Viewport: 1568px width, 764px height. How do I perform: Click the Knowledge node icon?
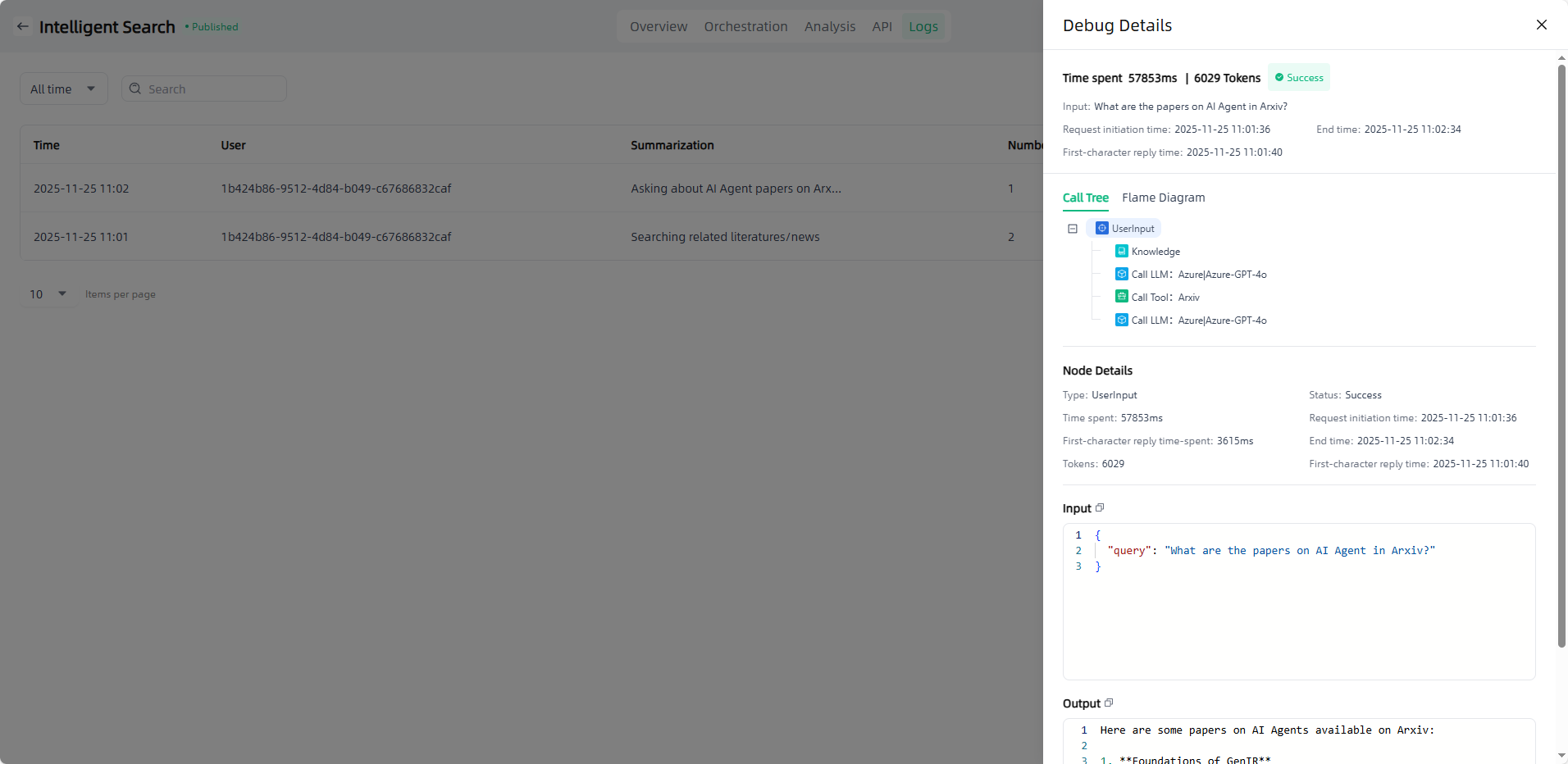pyautogui.click(x=1121, y=252)
